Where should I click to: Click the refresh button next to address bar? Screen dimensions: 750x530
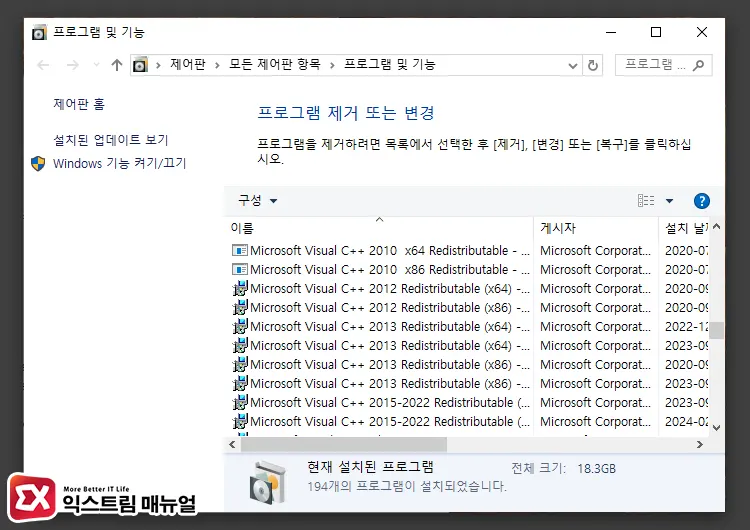pyautogui.click(x=594, y=65)
